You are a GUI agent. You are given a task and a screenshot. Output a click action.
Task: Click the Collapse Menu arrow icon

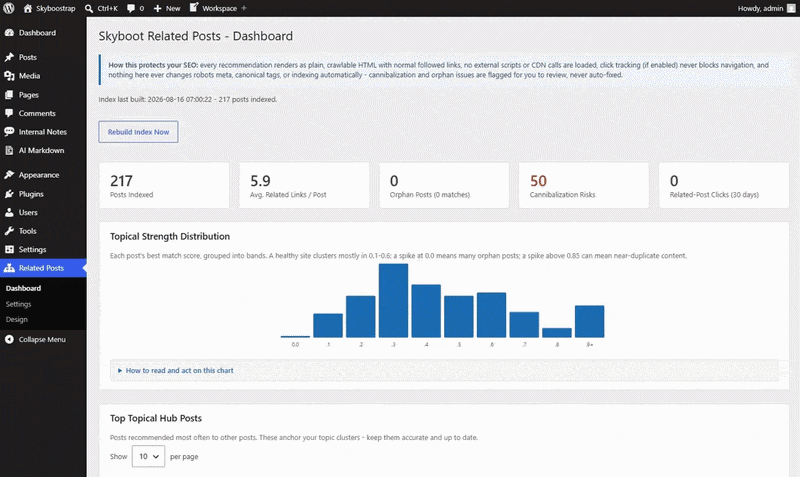pyautogui.click(x=9, y=339)
